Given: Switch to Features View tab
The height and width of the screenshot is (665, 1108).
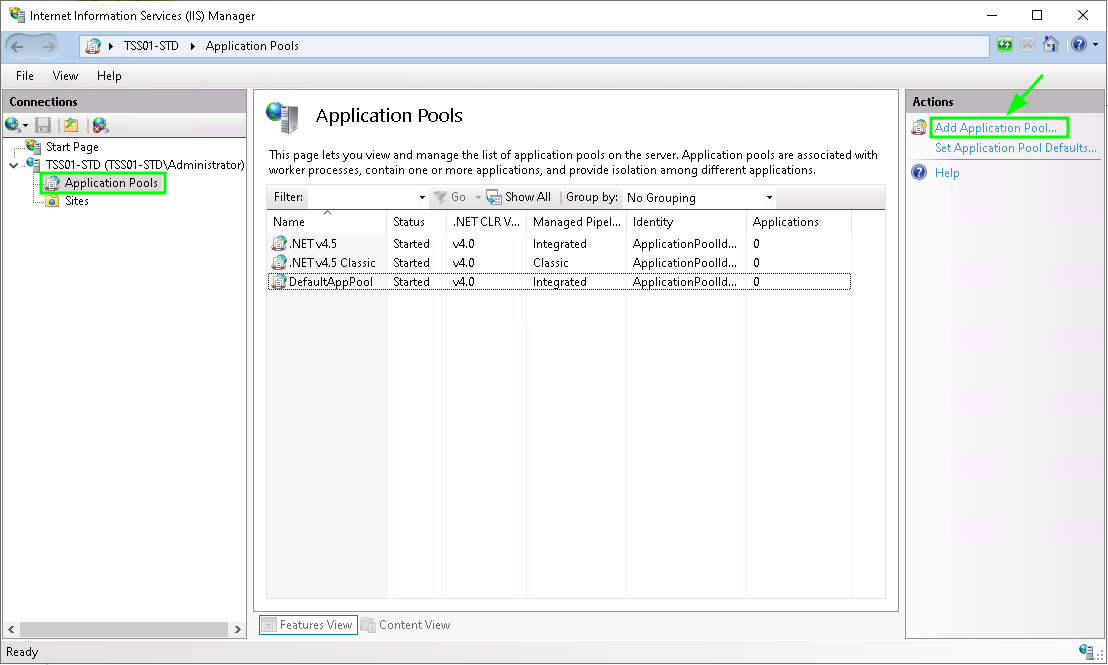Looking at the screenshot, I should tap(308, 625).
